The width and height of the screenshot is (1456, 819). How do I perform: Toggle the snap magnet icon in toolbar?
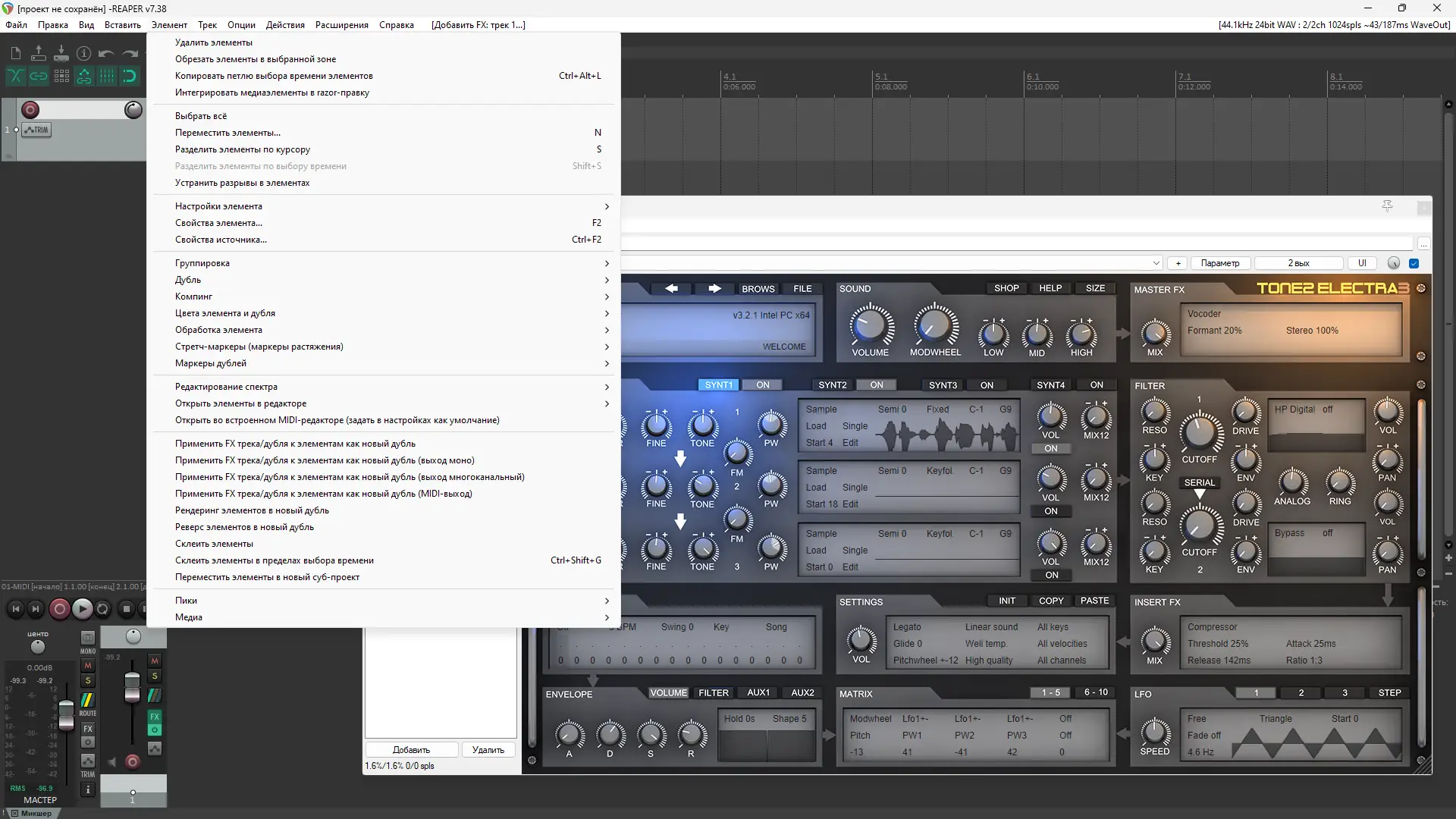[x=130, y=76]
